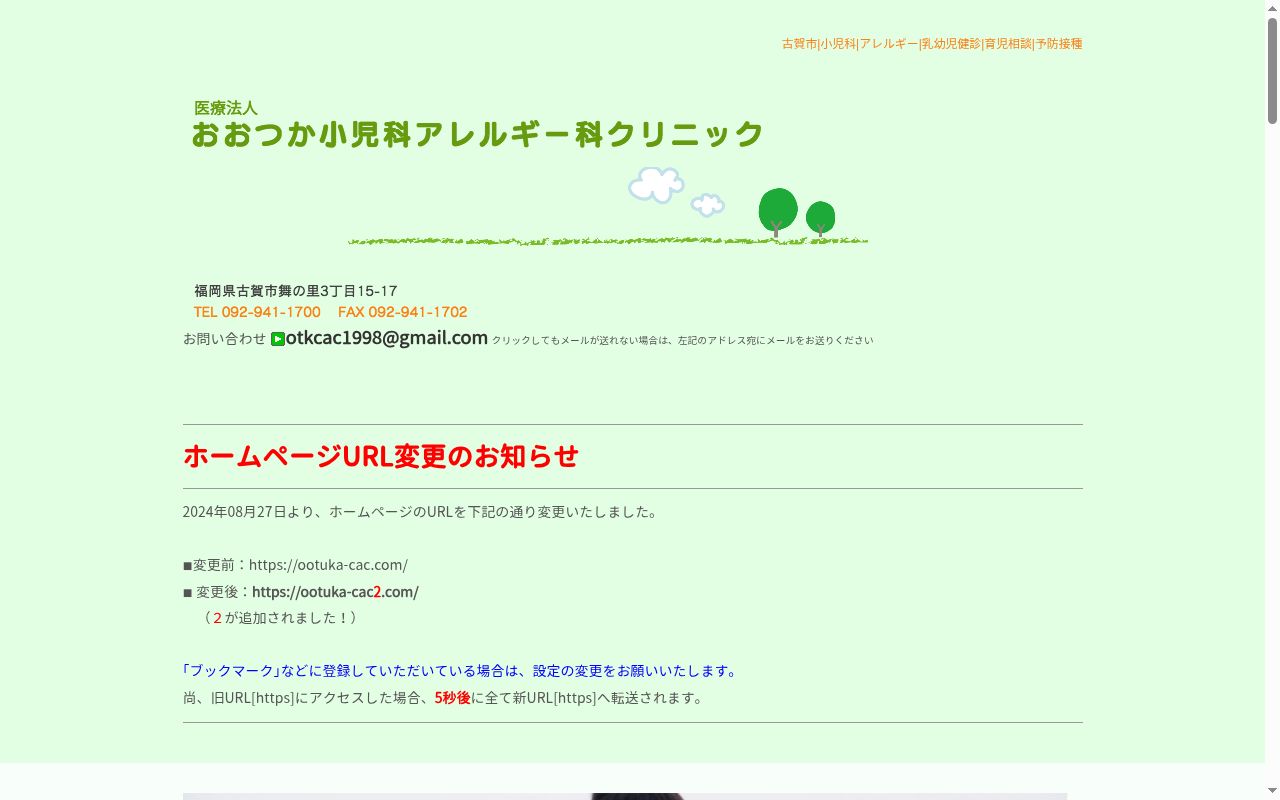1280x800 pixels.
Task: Click the scrollbar up arrow
Action: point(1272,8)
